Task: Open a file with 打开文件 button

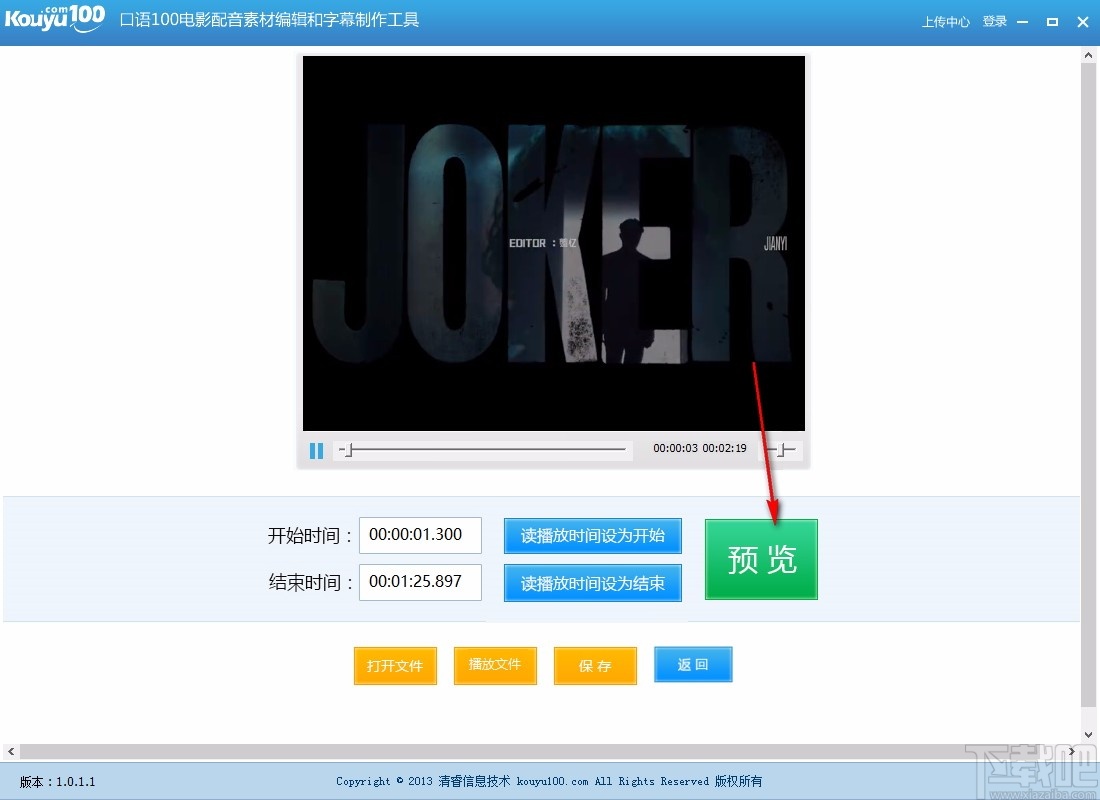Action: [395, 665]
